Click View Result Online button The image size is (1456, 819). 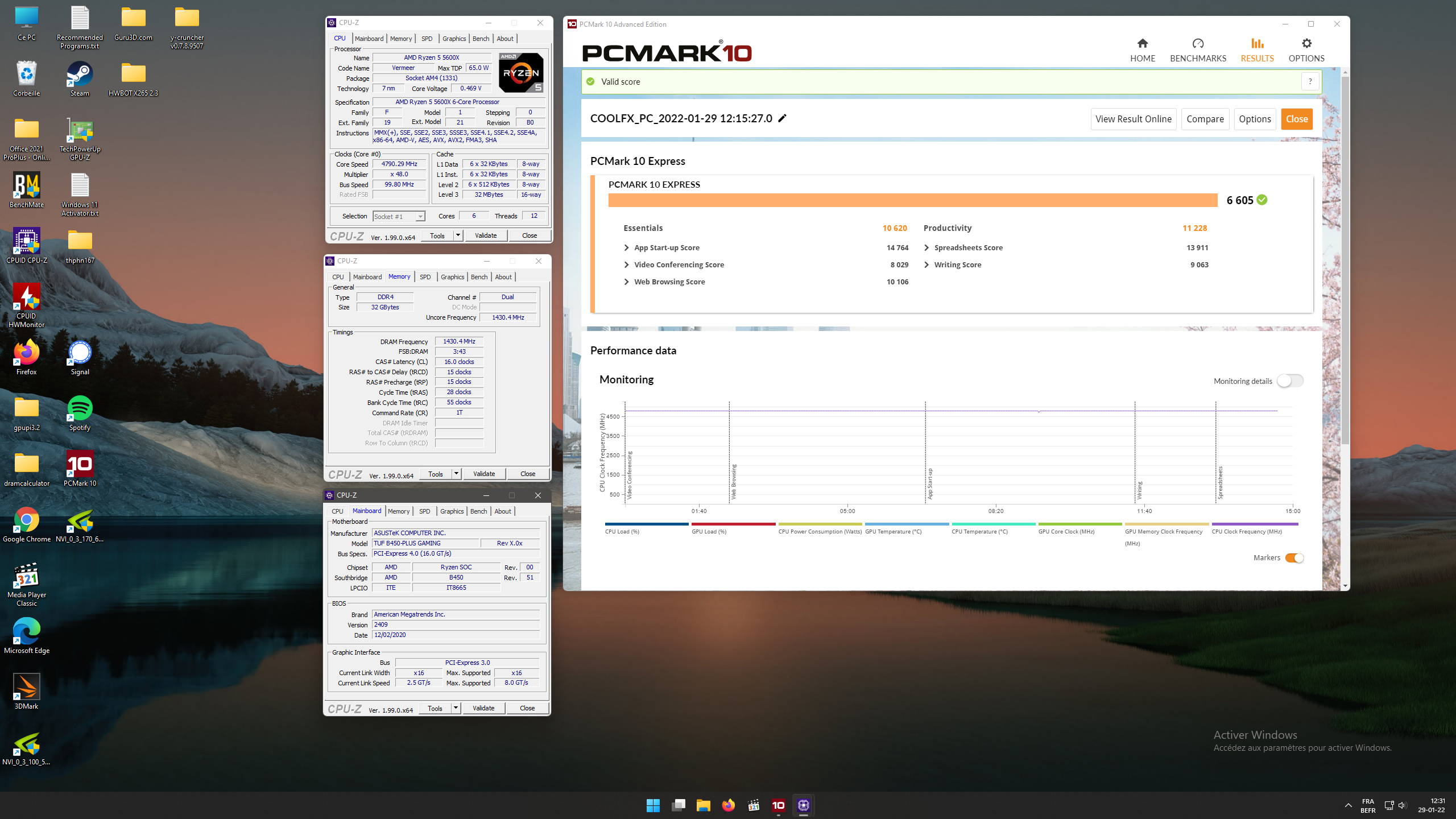(1134, 119)
